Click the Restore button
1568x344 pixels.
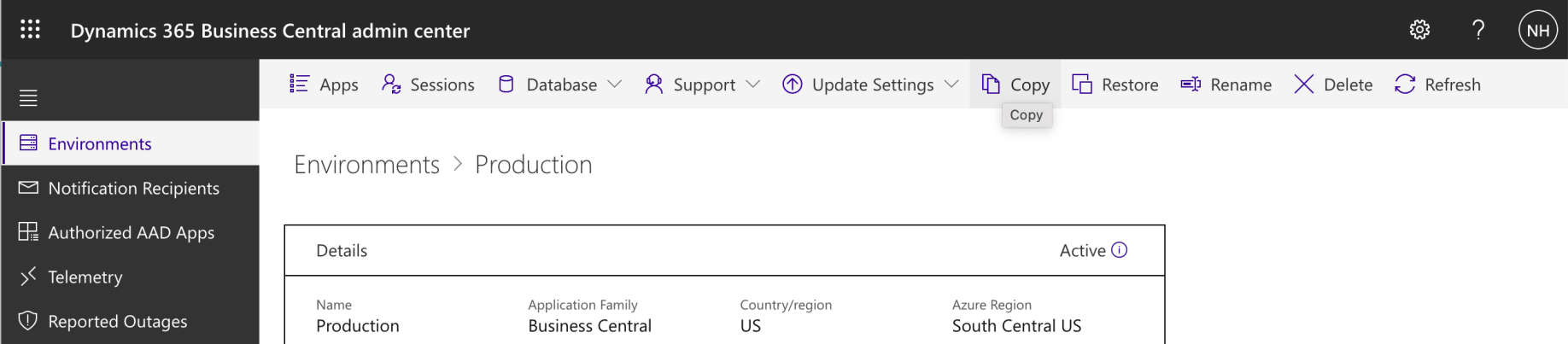[1115, 85]
